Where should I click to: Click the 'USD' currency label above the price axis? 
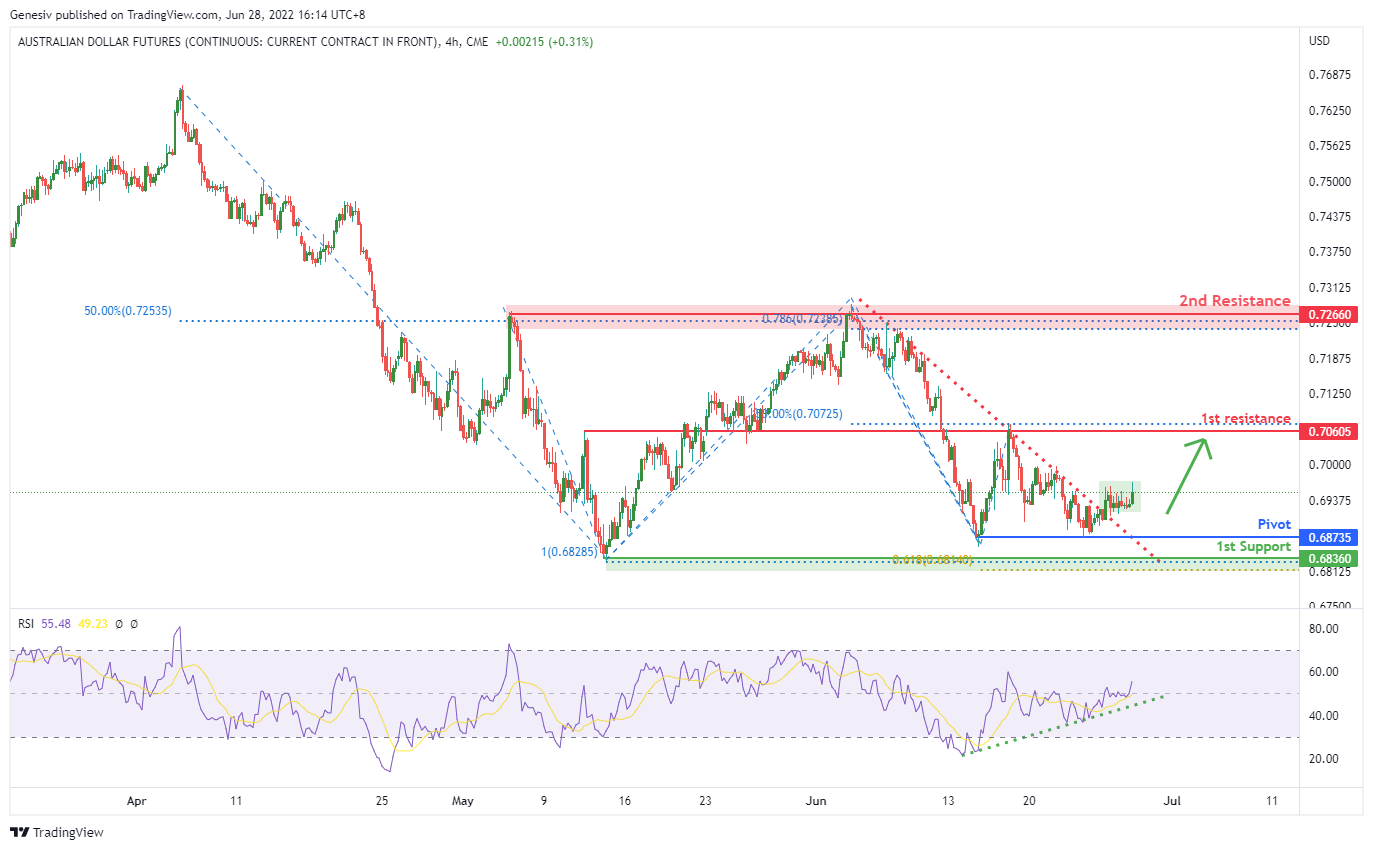(1320, 41)
